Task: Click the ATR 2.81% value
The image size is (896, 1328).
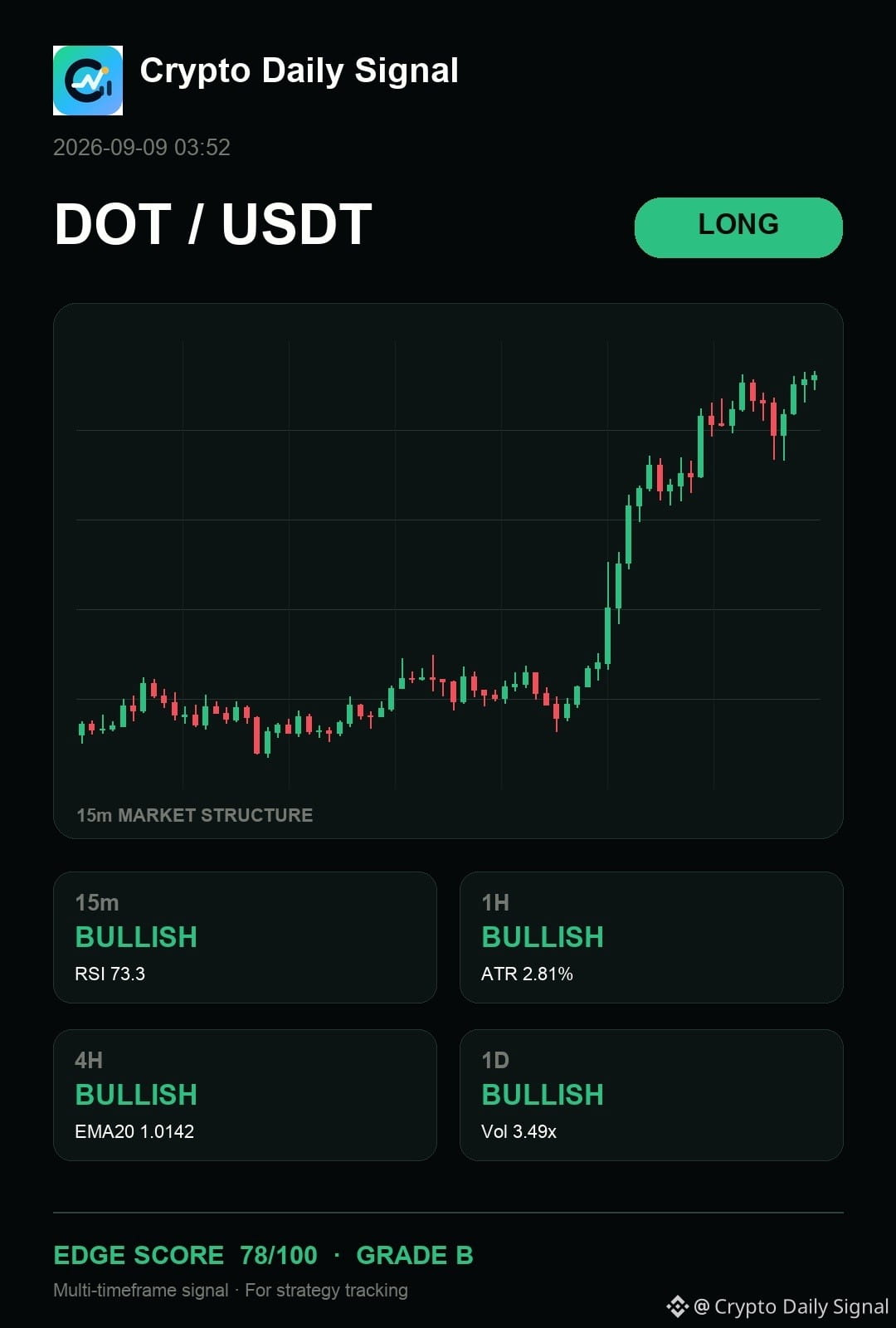Action: tap(527, 974)
